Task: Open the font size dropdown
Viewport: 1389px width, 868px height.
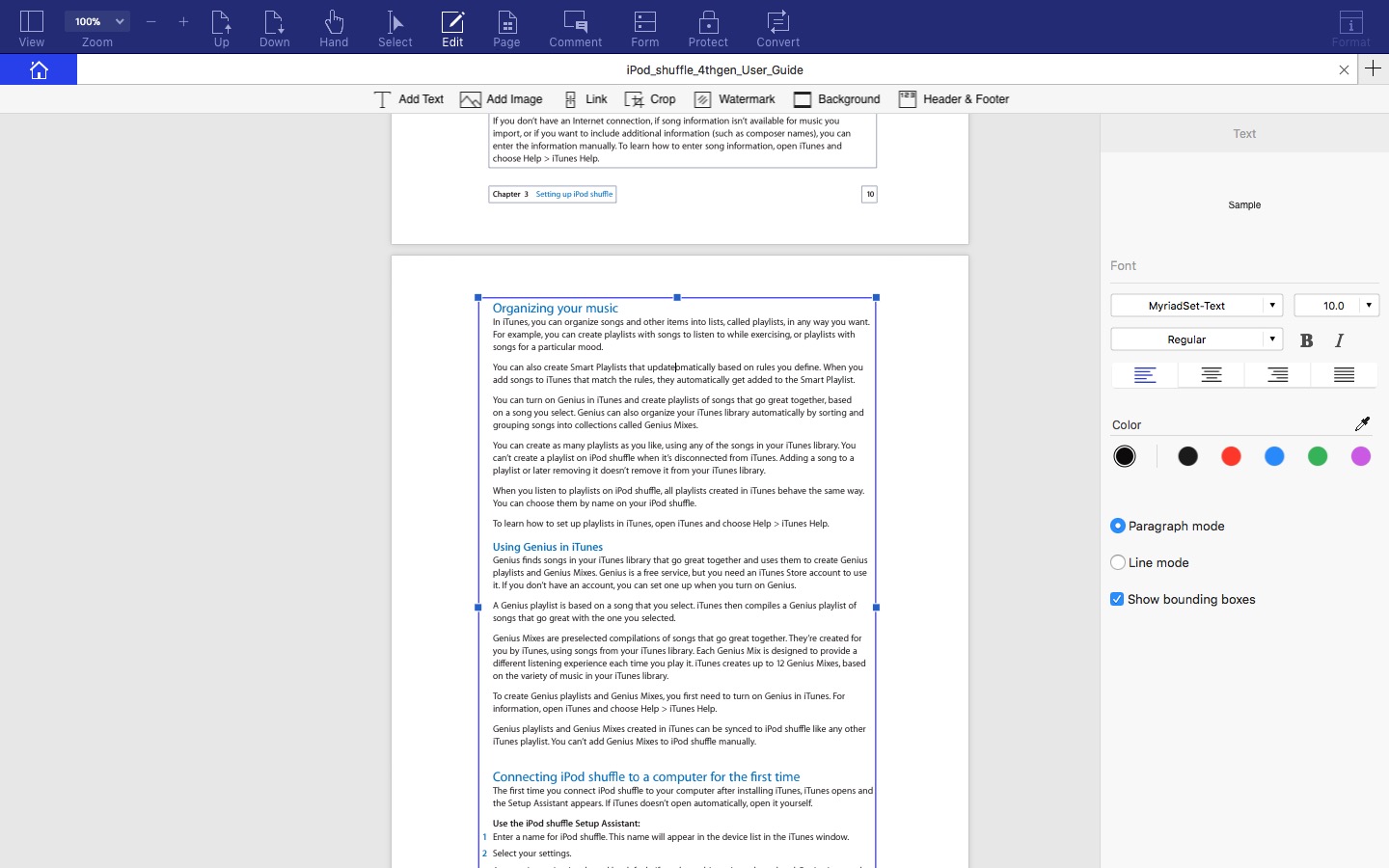Action: tap(1336, 306)
